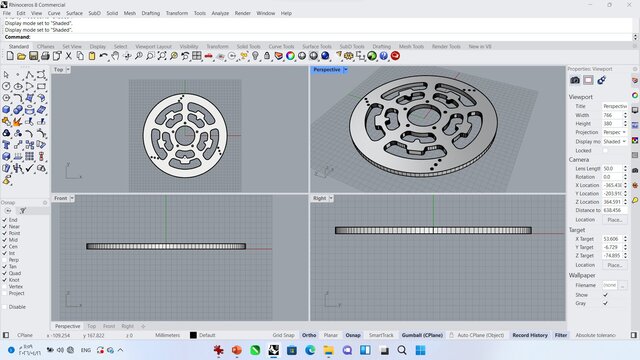640x360 pixels.
Task: Switch to the Solid Tools toolbar tab
Action: 248,47
